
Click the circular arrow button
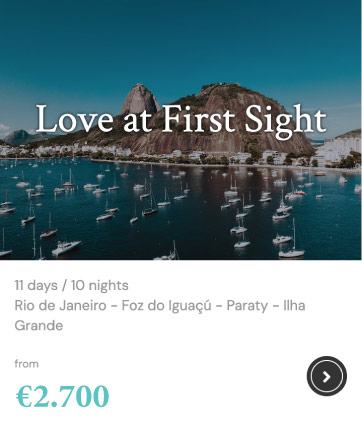tap(327, 376)
